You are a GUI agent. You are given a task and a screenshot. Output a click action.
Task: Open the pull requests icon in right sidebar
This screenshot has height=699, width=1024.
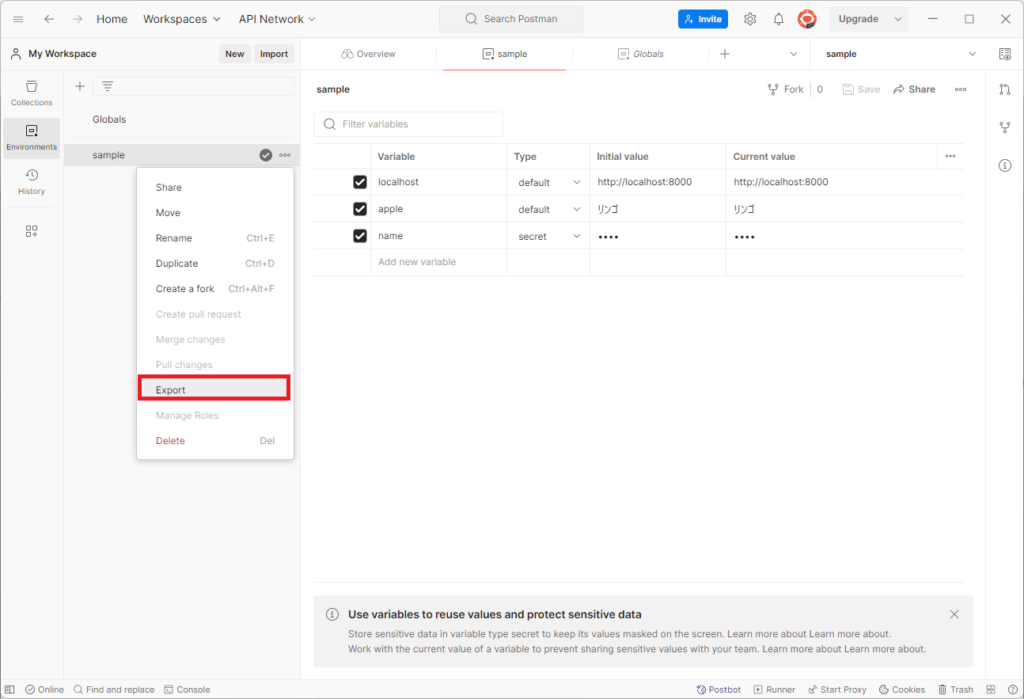click(1004, 89)
